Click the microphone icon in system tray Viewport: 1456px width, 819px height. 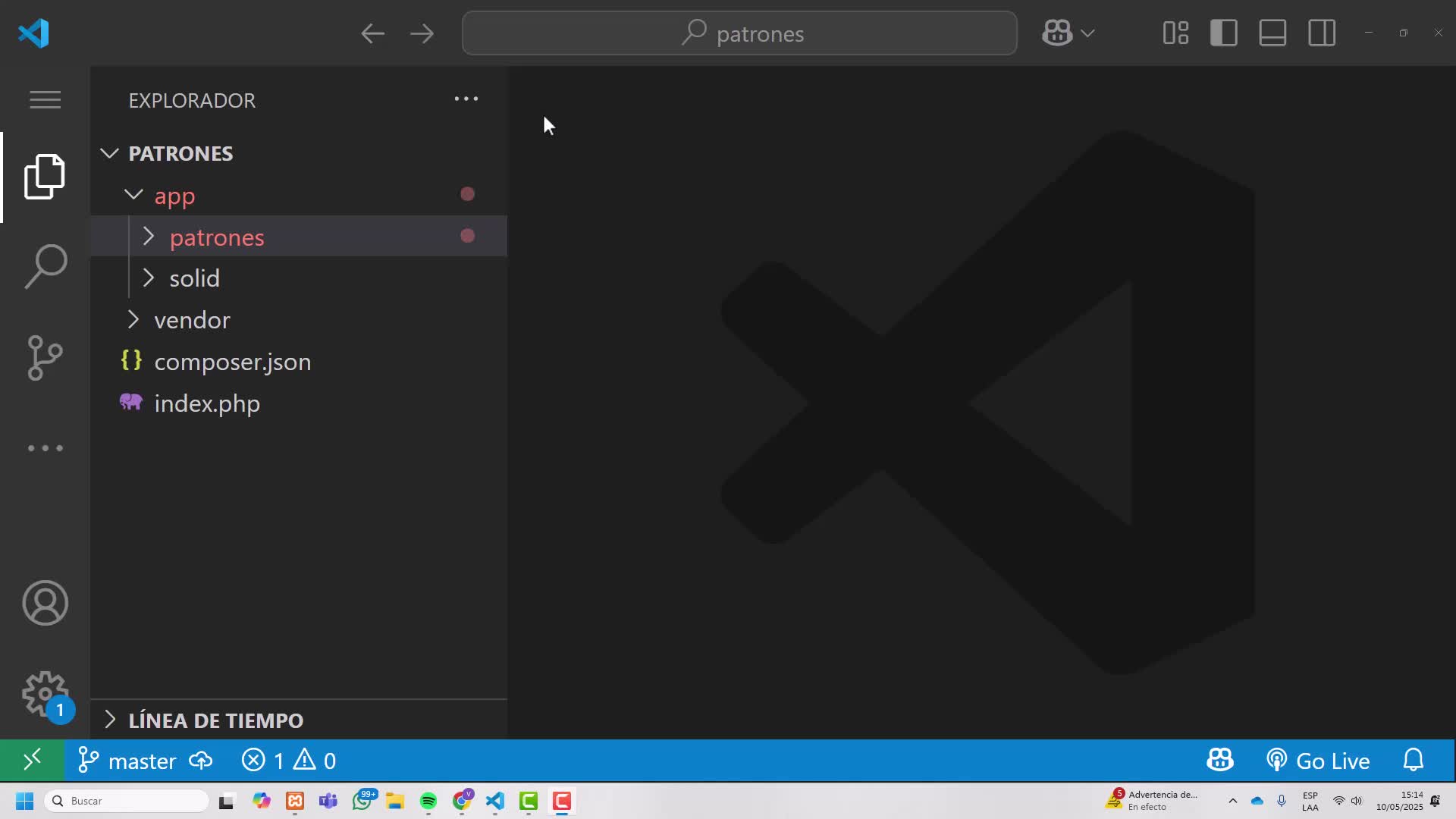pos(1282,801)
